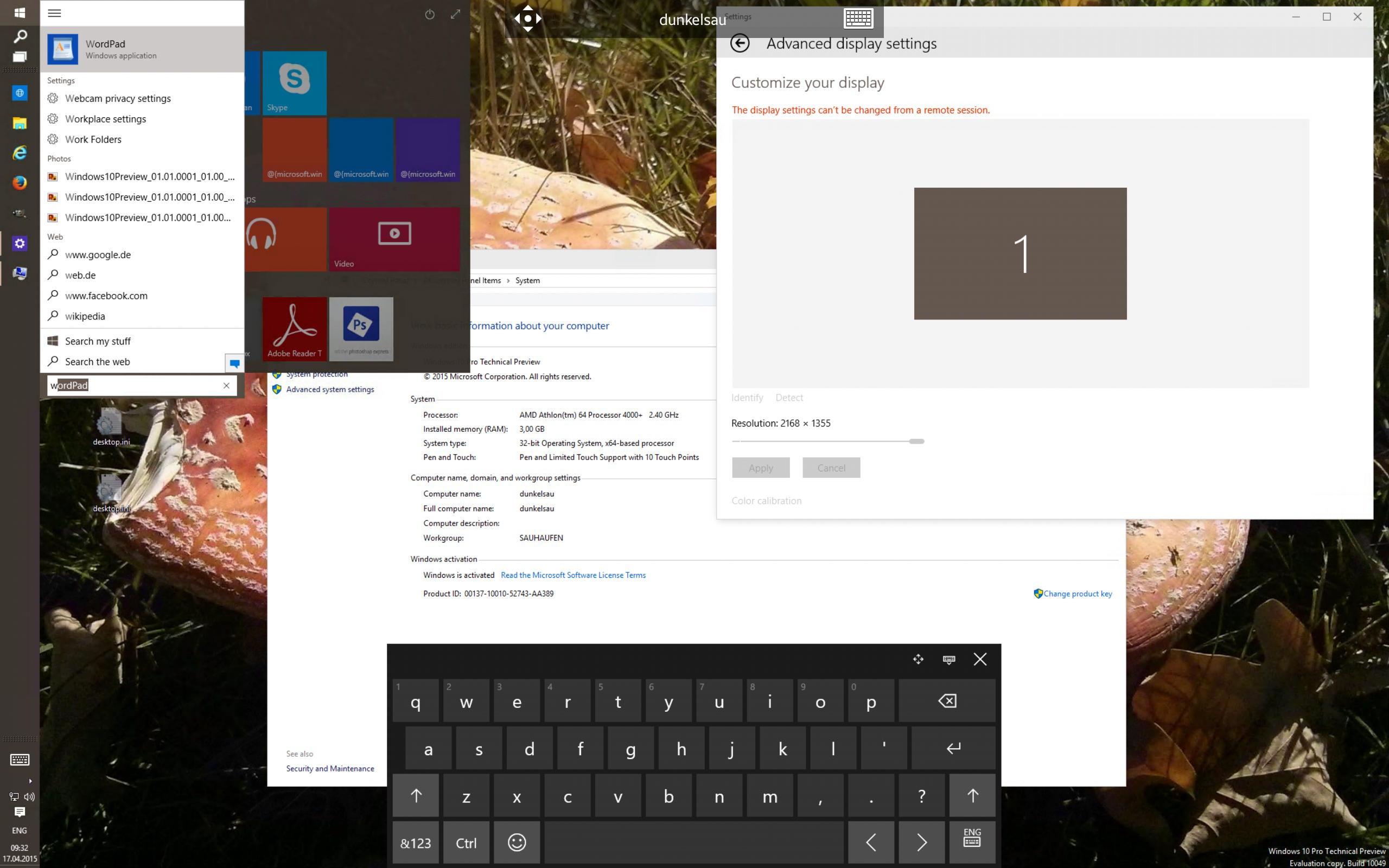Open the Video tile in Start menu
Screen dimensions: 1389x868
coord(394,239)
